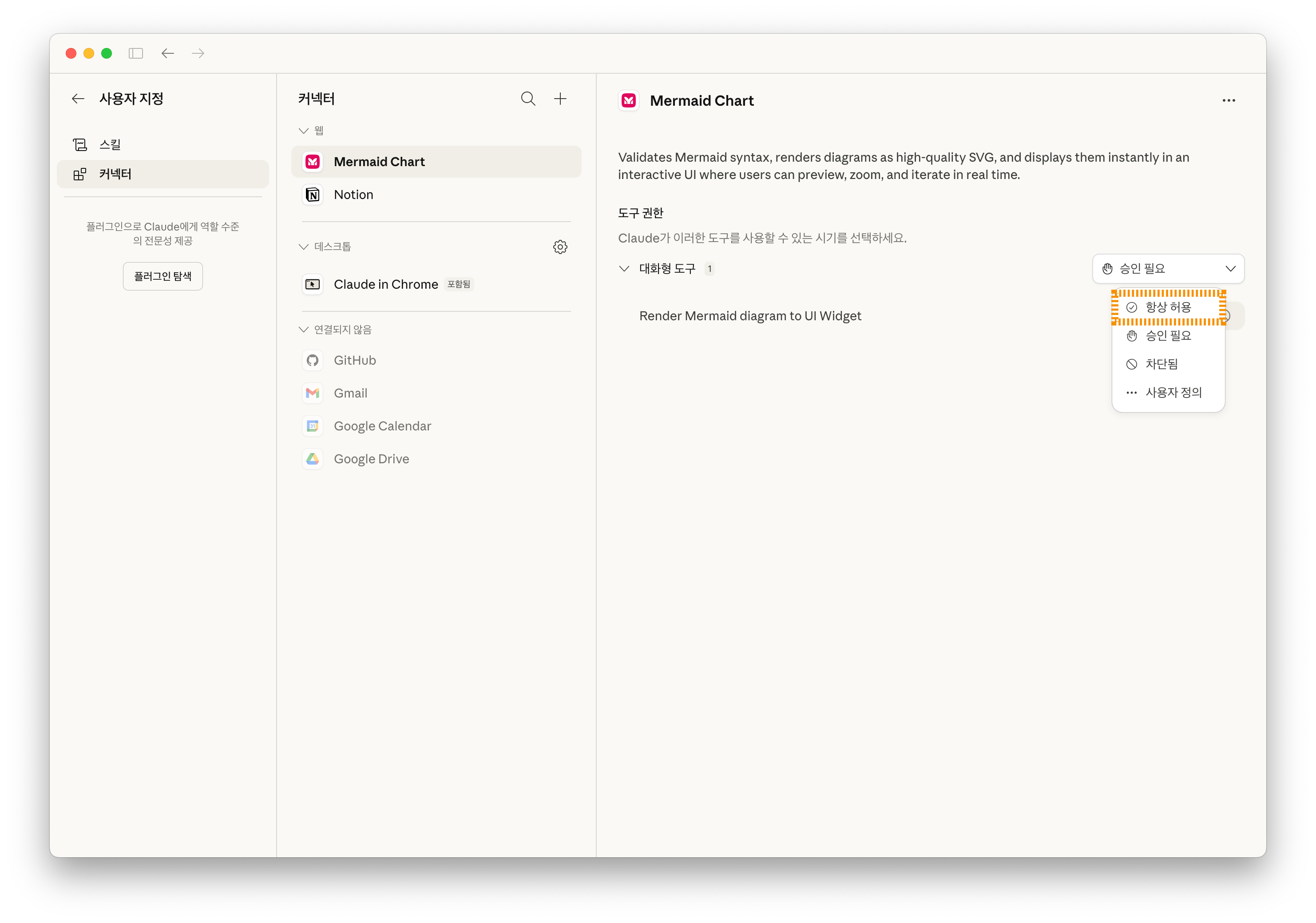Collapse the 대화형 도구 section
Viewport: 1316px width, 923px height.
pyautogui.click(x=624, y=268)
